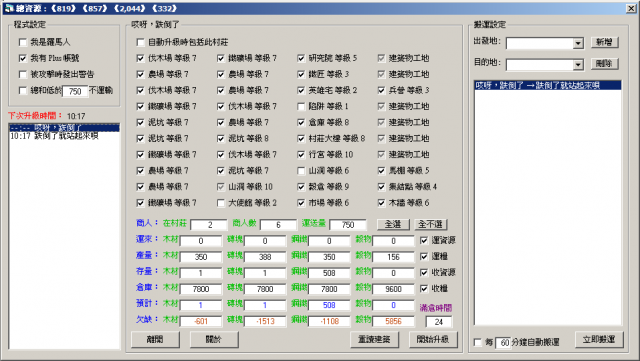Click the 滿倉時間 field showing 24
This screenshot has height=361, width=640.
(x=439, y=322)
